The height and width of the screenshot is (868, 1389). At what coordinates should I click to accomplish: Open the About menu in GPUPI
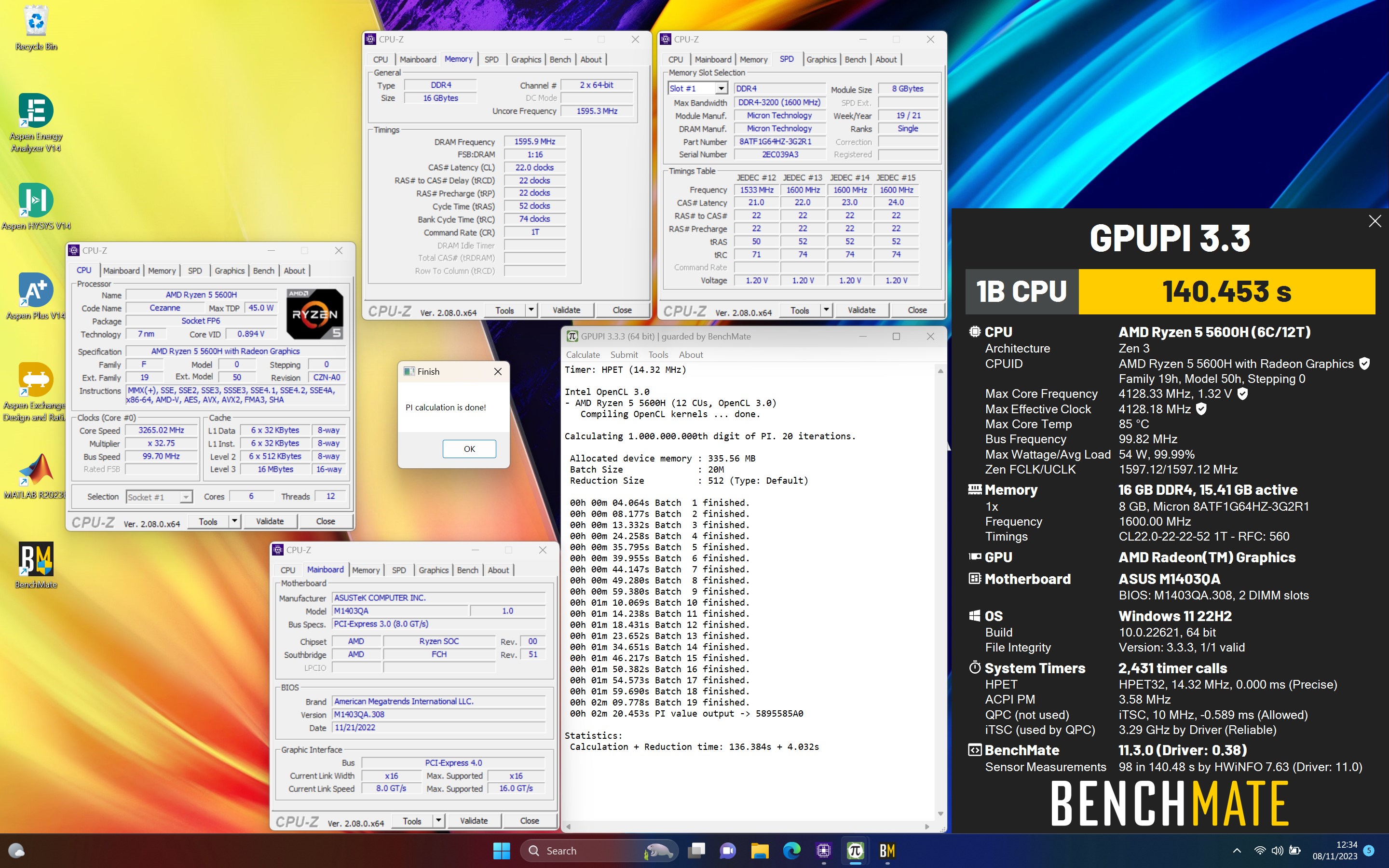691,355
